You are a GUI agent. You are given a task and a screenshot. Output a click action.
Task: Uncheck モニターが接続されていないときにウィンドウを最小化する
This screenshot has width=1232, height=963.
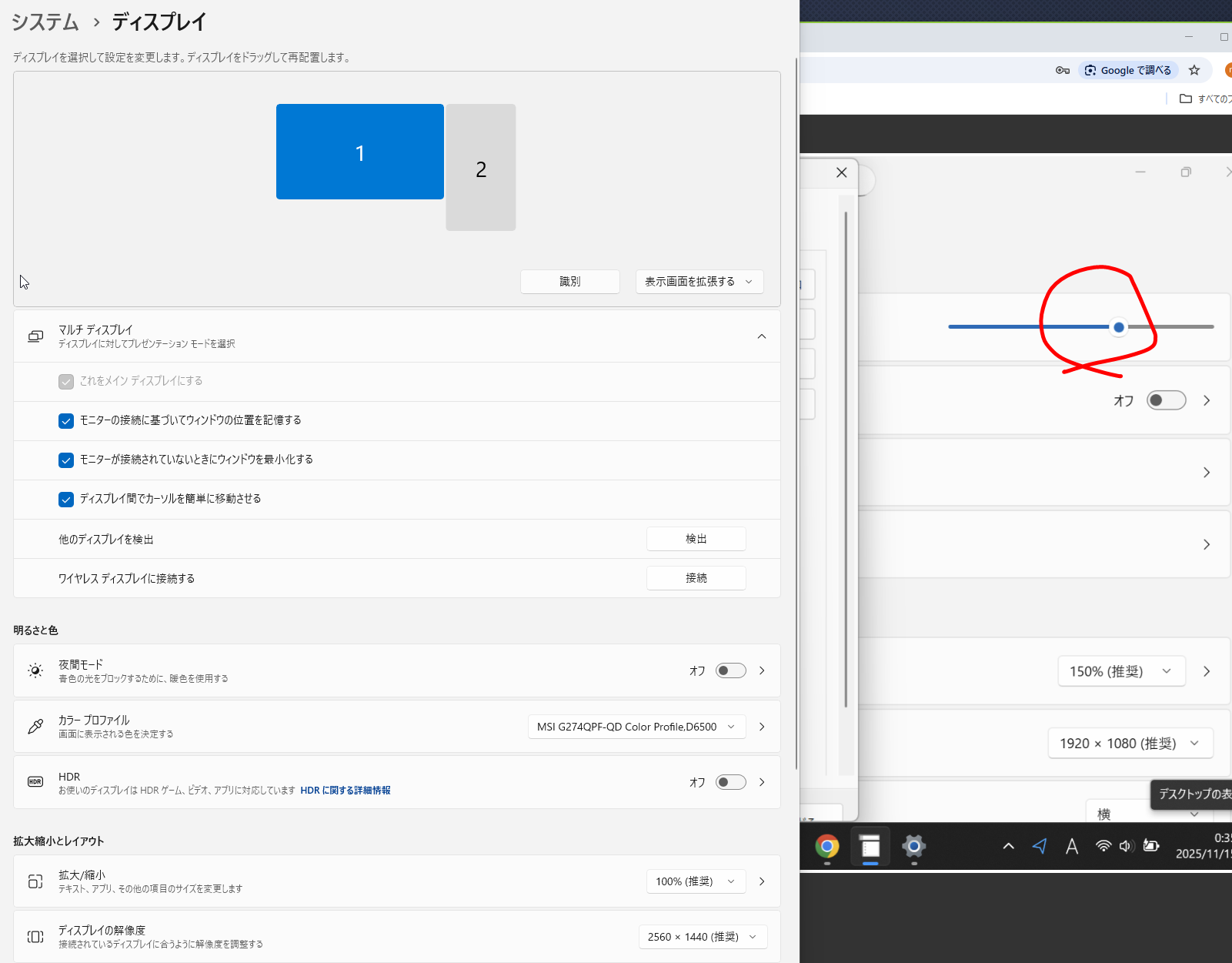click(66, 460)
